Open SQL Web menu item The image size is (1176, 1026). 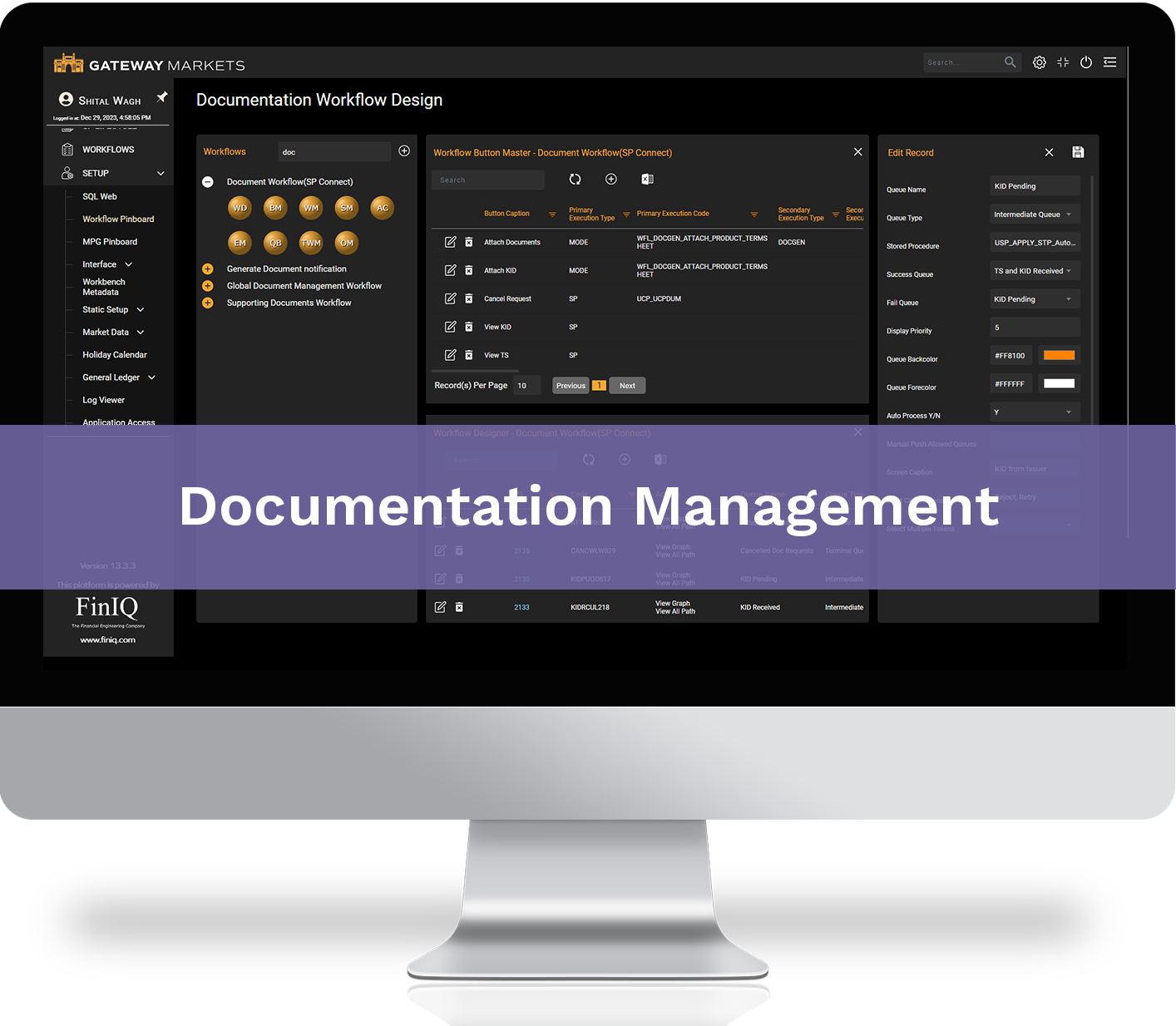pos(100,196)
